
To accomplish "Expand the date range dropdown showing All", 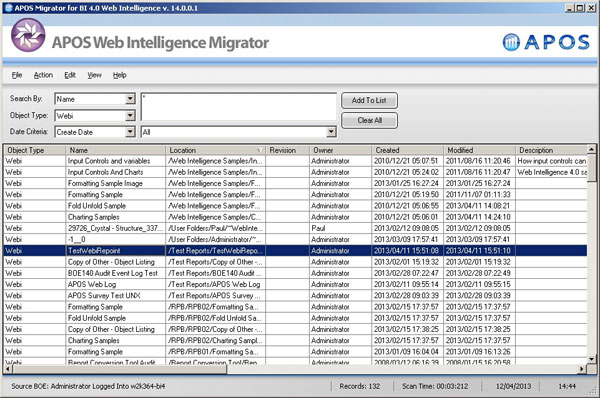I will [331, 132].
